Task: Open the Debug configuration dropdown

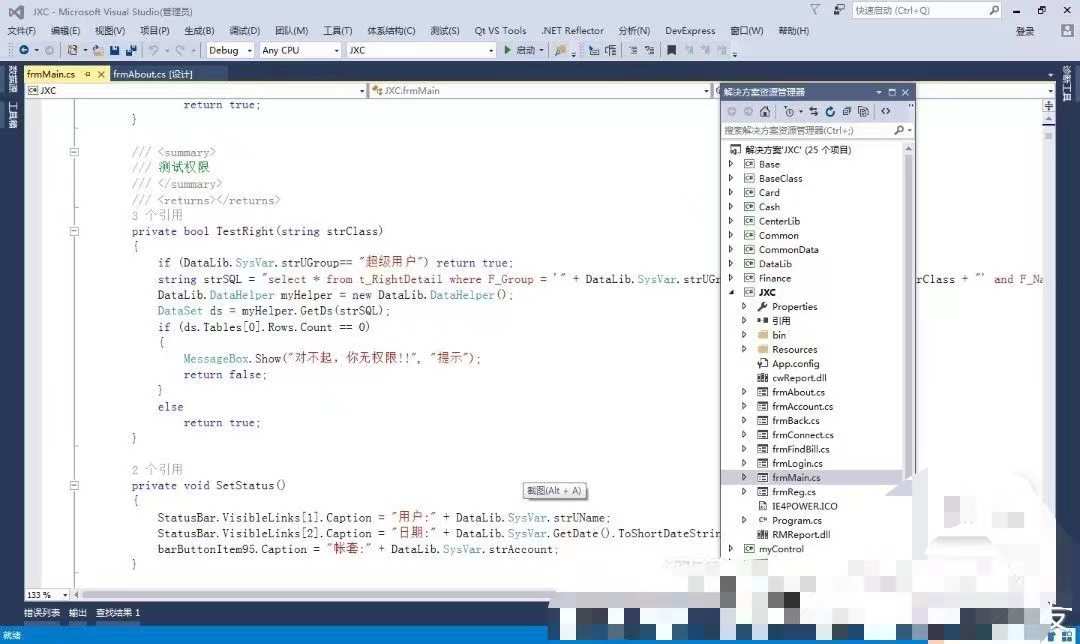Action: pyautogui.click(x=230, y=50)
